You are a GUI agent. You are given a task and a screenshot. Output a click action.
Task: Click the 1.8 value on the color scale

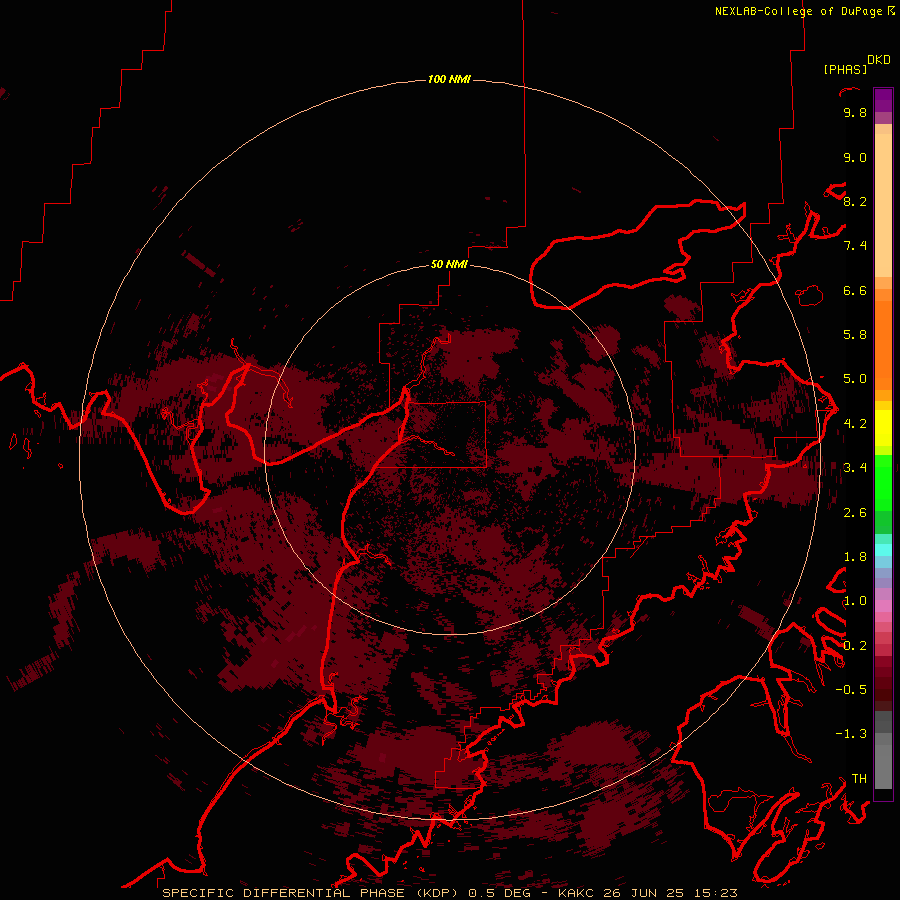click(x=855, y=557)
